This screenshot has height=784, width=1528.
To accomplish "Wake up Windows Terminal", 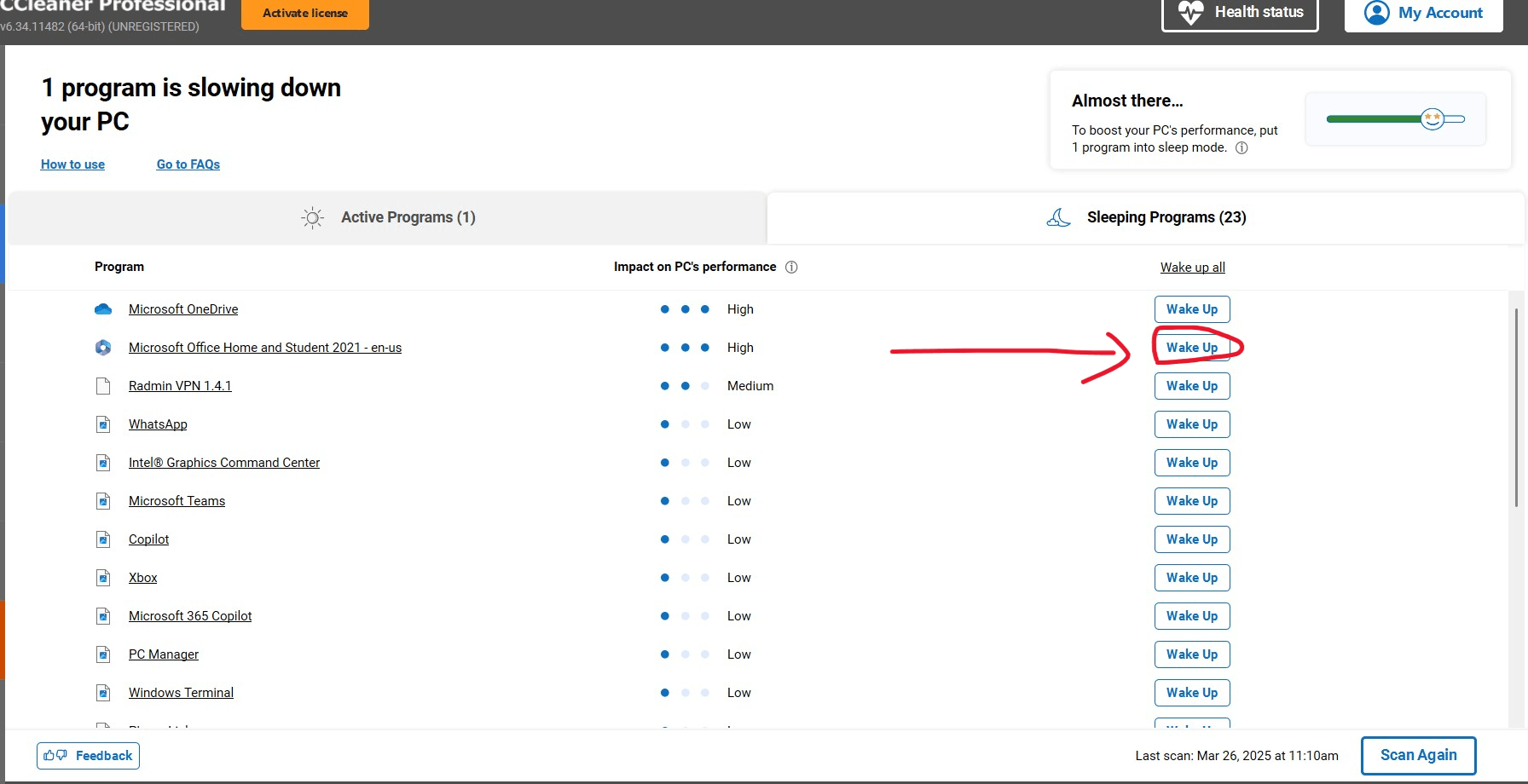I will tap(1192, 693).
